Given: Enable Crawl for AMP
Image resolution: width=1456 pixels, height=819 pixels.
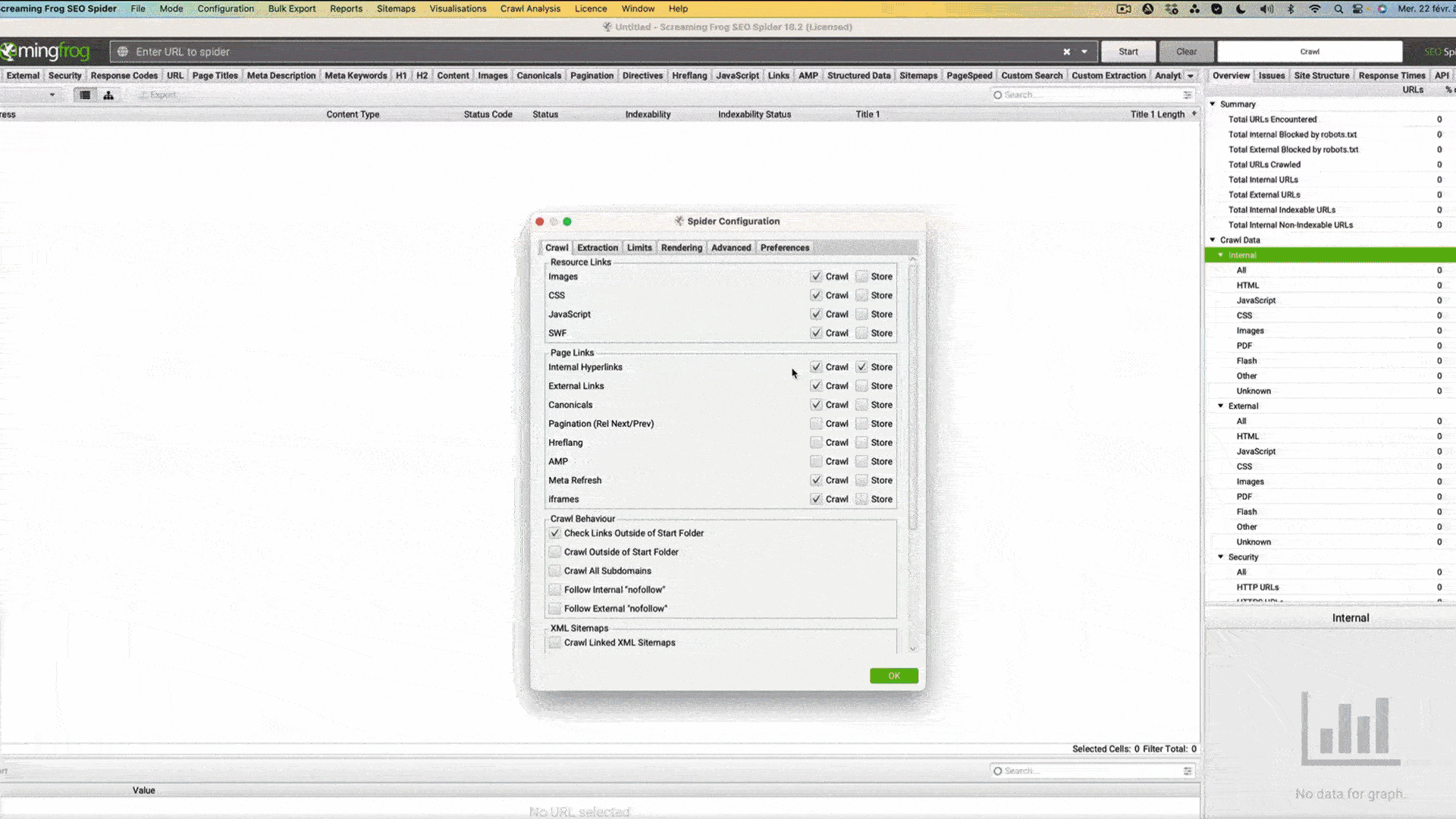Looking at the screenshot, I should (x=816, y=462).
